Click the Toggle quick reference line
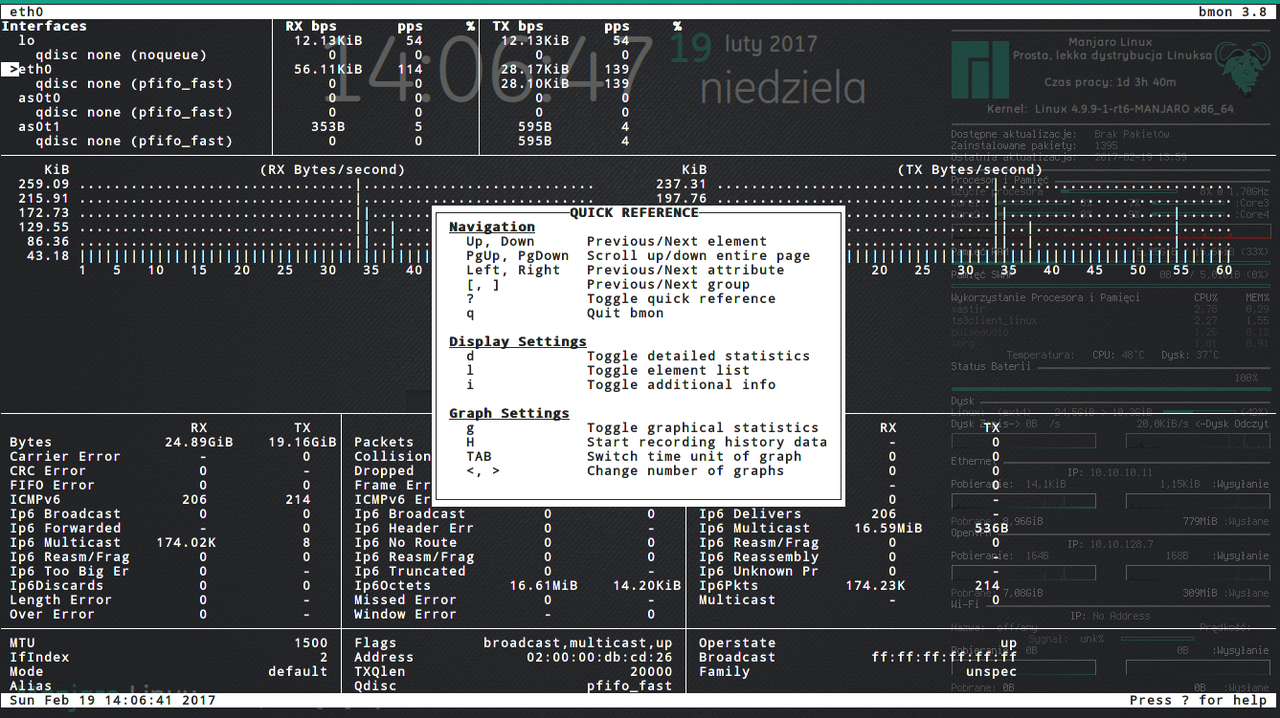1280x718 pixels. coord(681,299)
